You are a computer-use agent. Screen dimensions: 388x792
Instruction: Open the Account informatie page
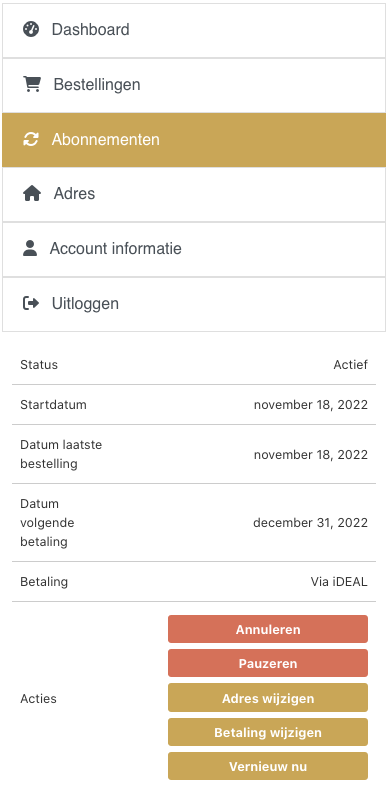point(194,249)
